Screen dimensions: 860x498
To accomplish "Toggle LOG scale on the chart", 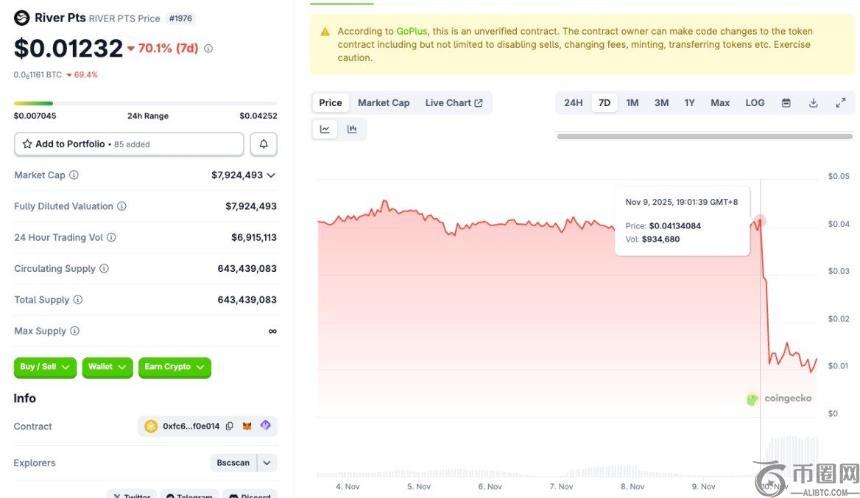I will [x=755, y=103].
